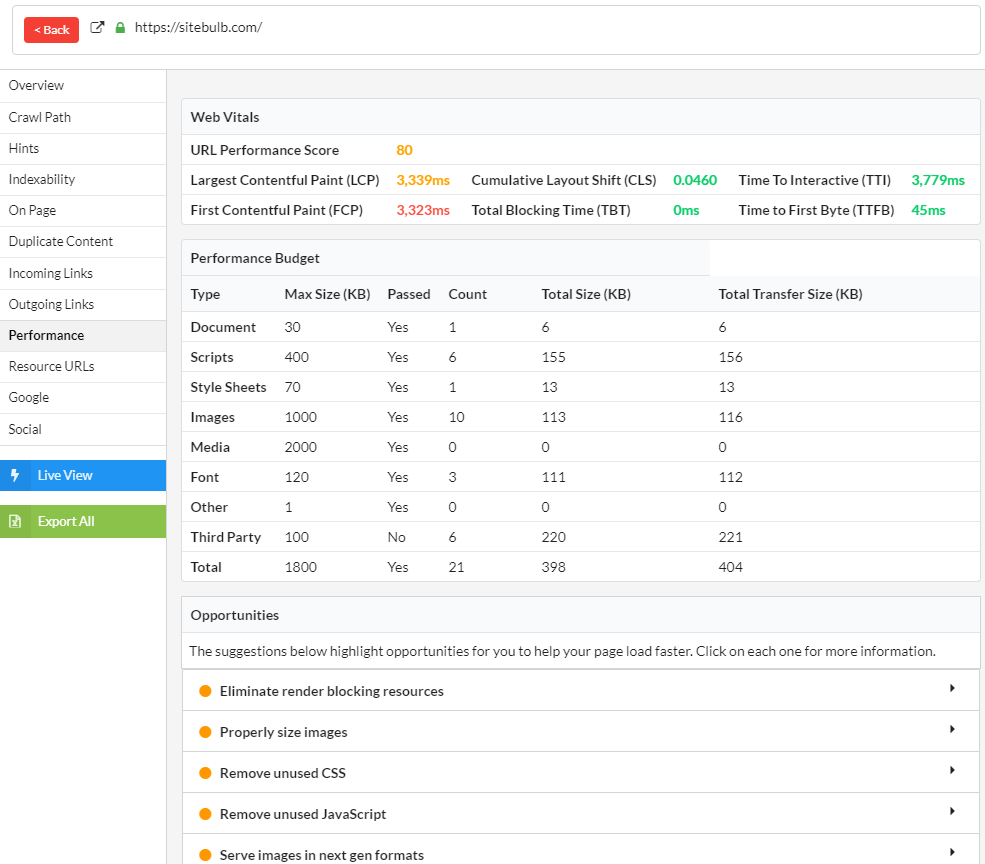Viewport: 985px width, 864px height.
Task: Click Cumulative Layout Shift (CLS) label
Action: click(x=563, y=180)
